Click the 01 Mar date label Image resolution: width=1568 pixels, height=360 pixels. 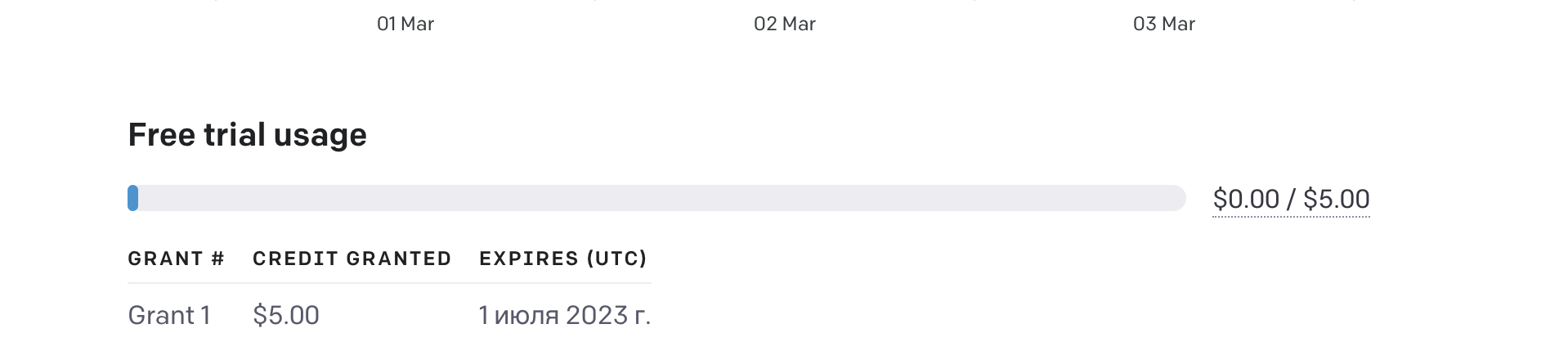click(405, 24)
